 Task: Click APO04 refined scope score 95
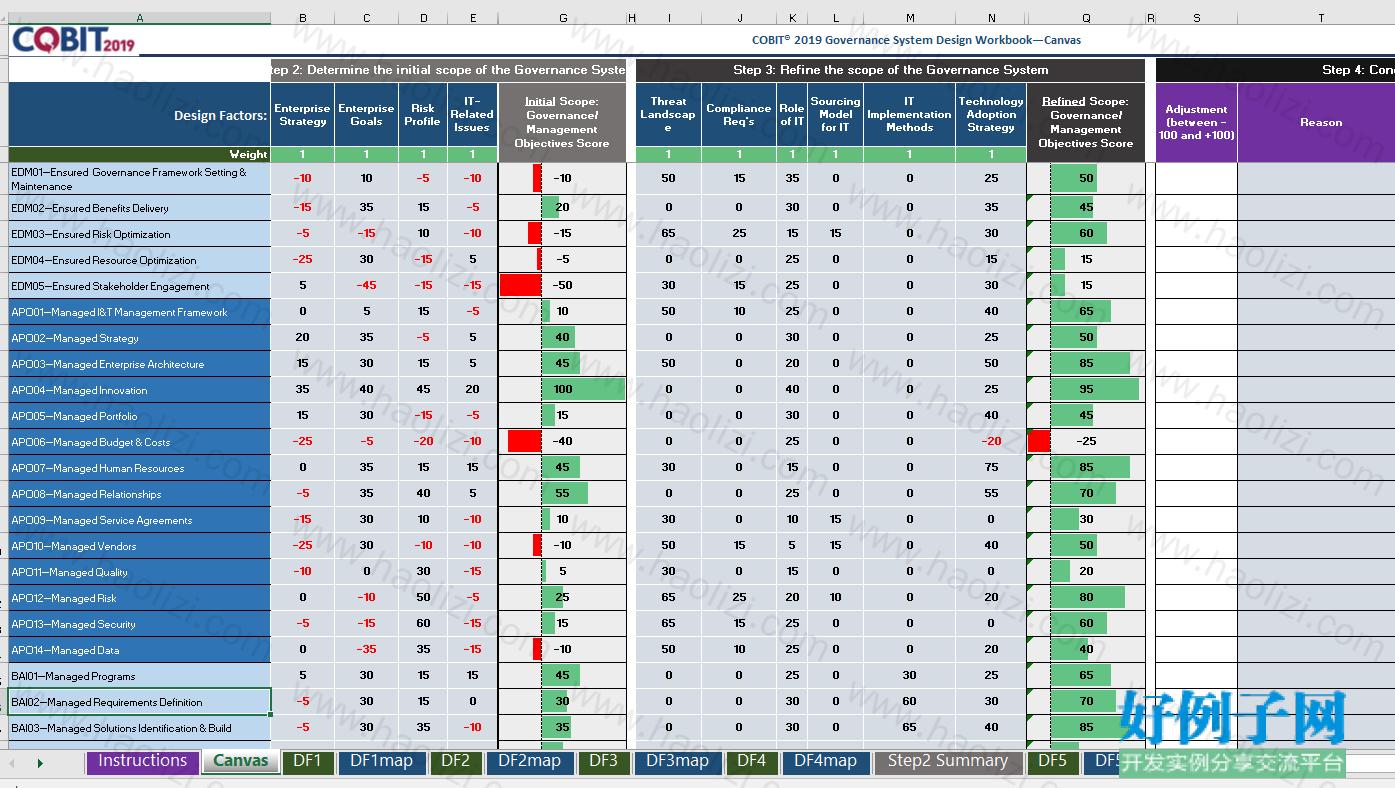1086,390
